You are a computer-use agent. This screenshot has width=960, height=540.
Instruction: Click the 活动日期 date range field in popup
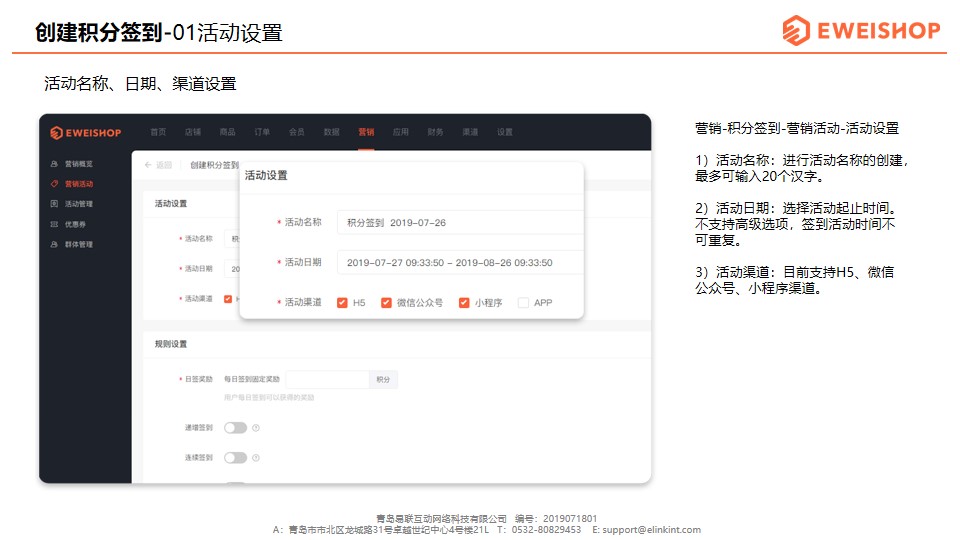[460, 263]
